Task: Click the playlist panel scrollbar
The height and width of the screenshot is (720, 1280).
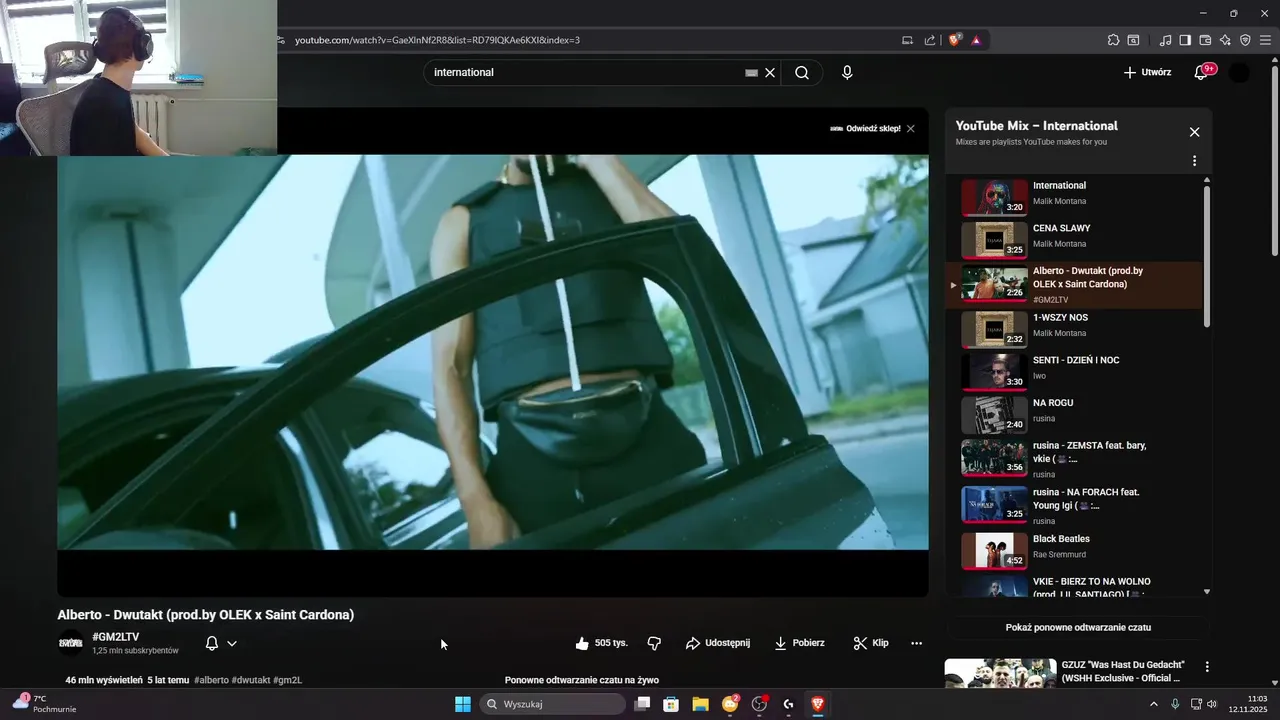Action: [x=1207, y=255]
